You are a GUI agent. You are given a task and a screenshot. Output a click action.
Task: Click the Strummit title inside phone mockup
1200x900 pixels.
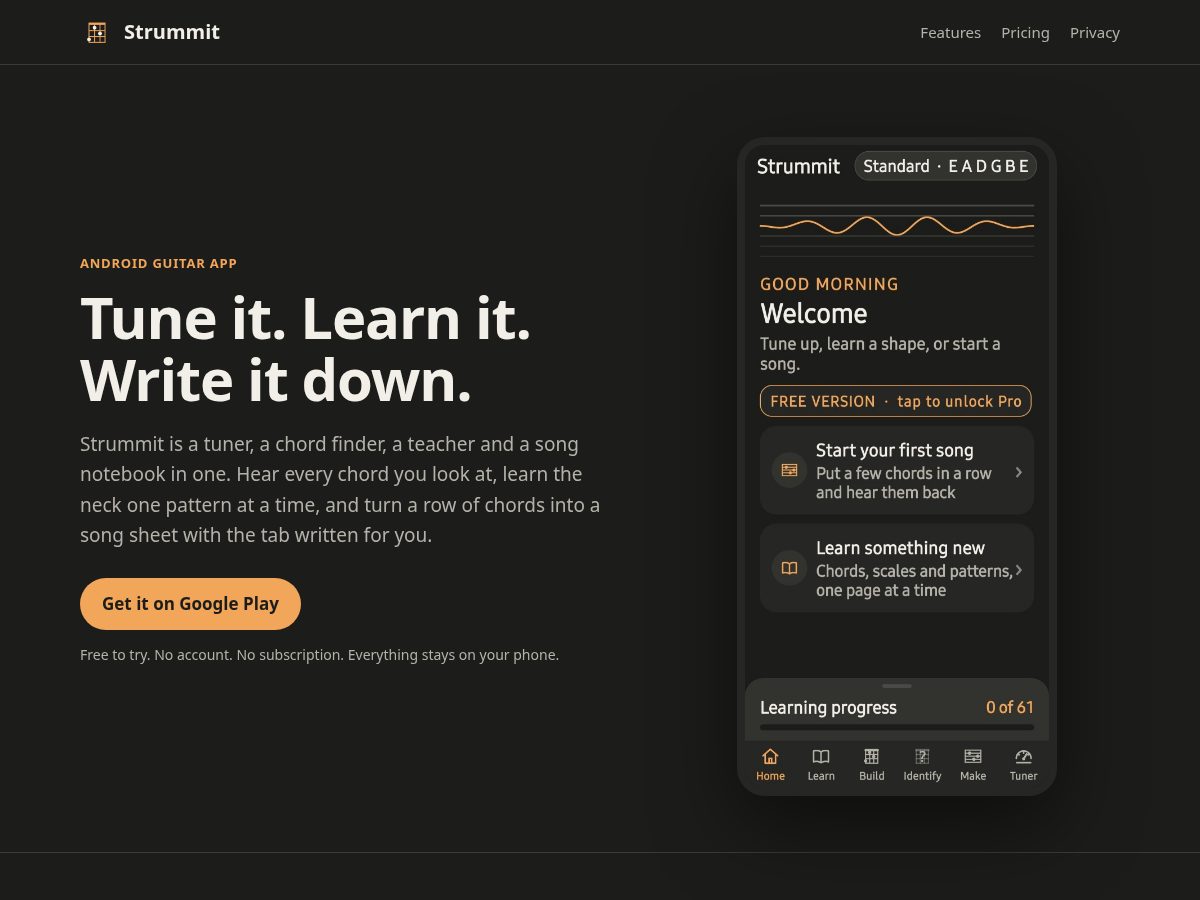798,166
